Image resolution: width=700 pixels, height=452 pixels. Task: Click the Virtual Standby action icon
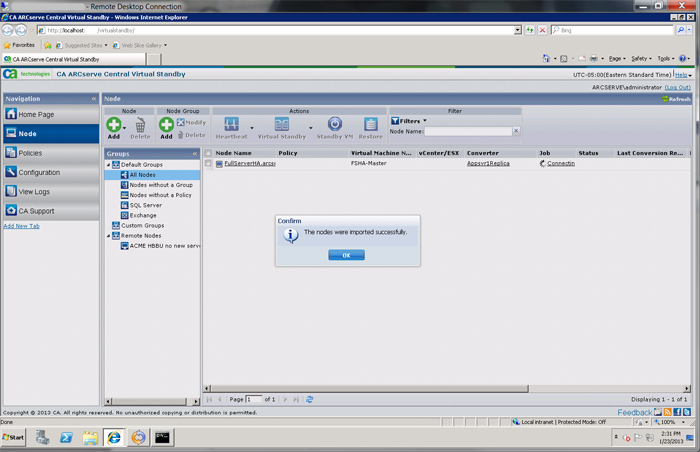click(x=282, y=124)
